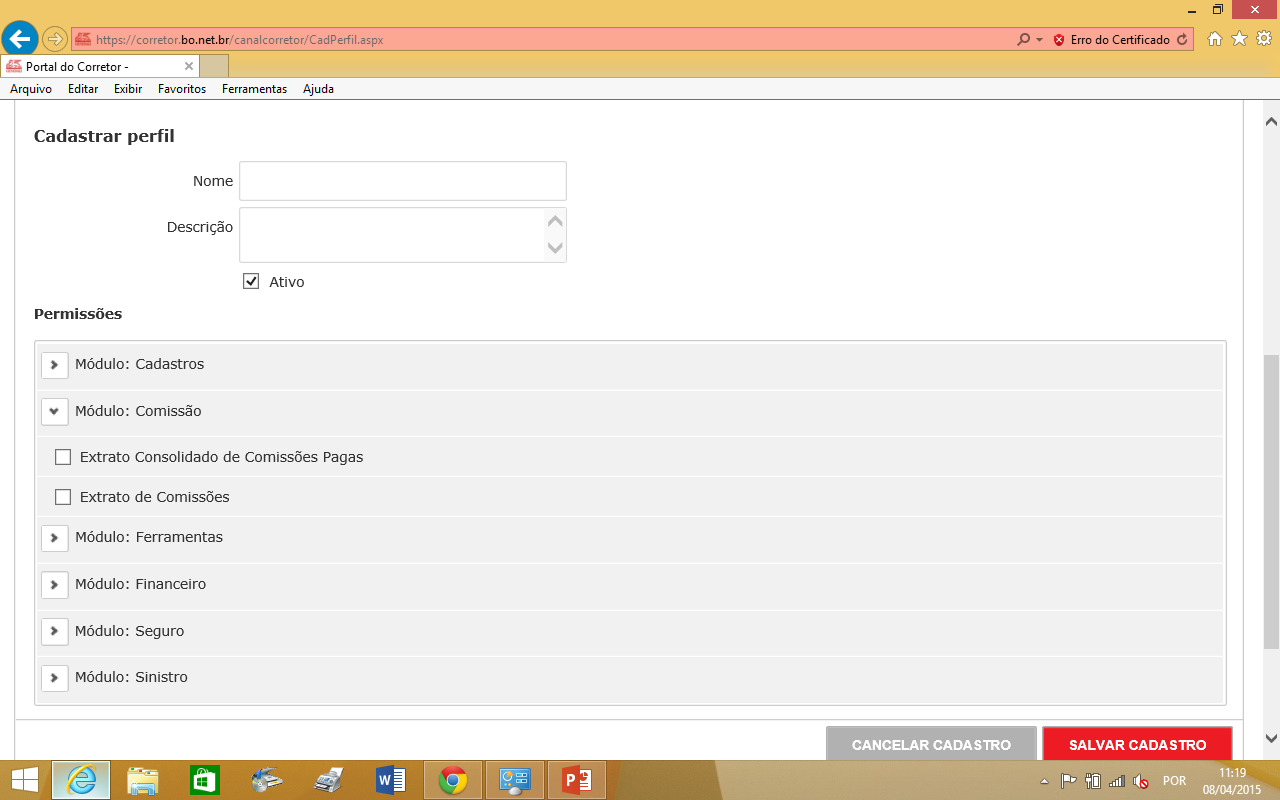Viewport: 1280px width, 800px height.
Task: Open Google Chrome from the taskbar
Action: pyautogui.click(x=453, y=780)
